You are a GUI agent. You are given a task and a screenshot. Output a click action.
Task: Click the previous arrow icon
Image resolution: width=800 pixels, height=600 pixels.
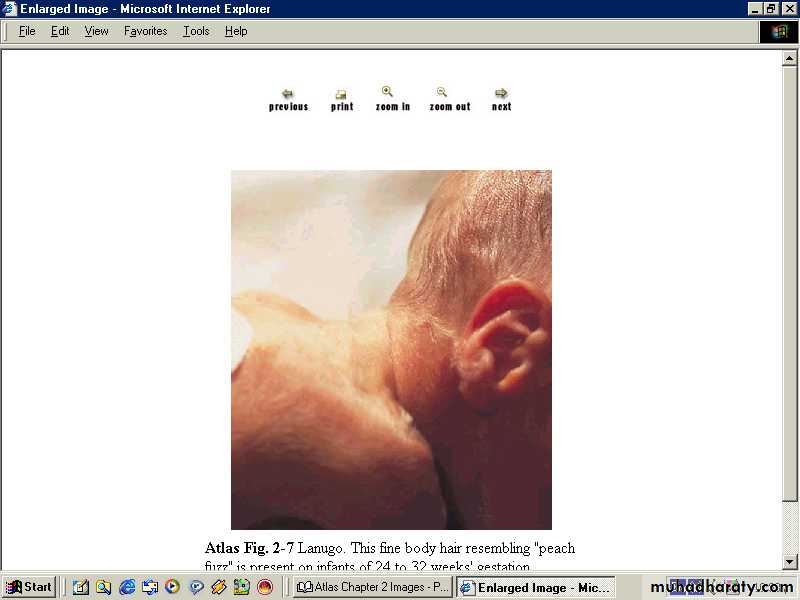[x=288, y=94]
